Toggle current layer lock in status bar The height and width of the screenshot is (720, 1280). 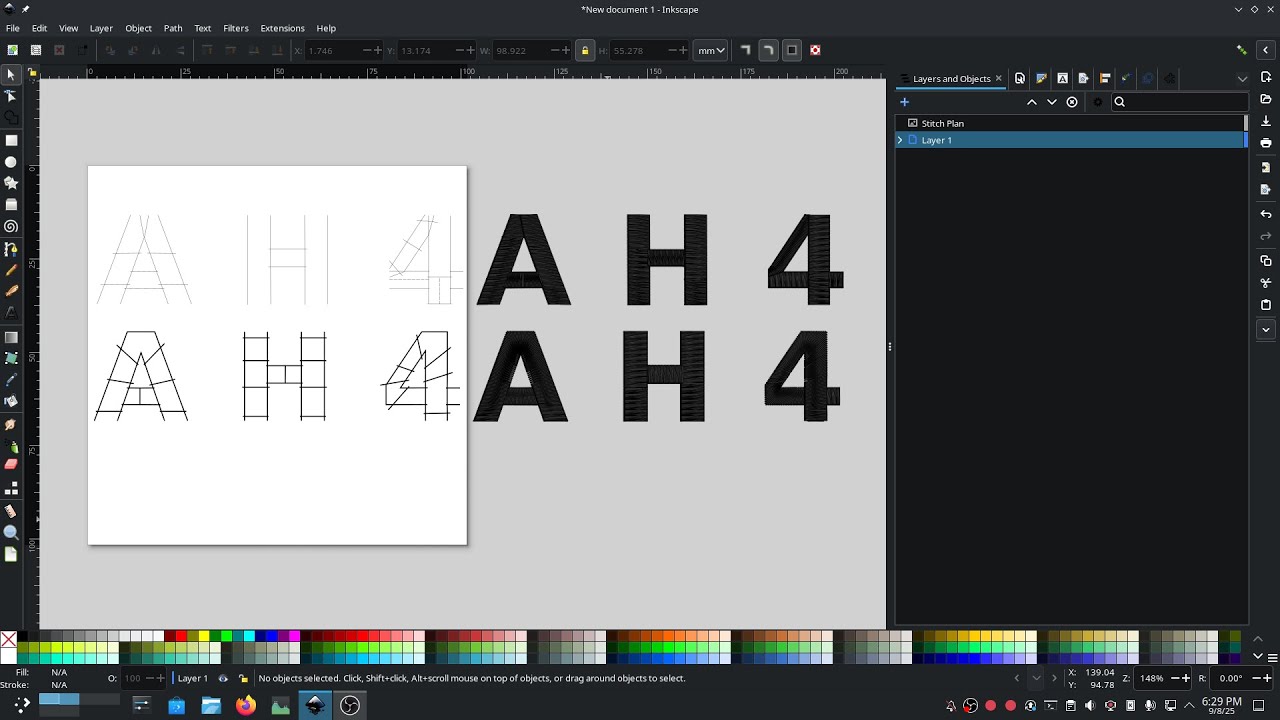tap(243, 678)
